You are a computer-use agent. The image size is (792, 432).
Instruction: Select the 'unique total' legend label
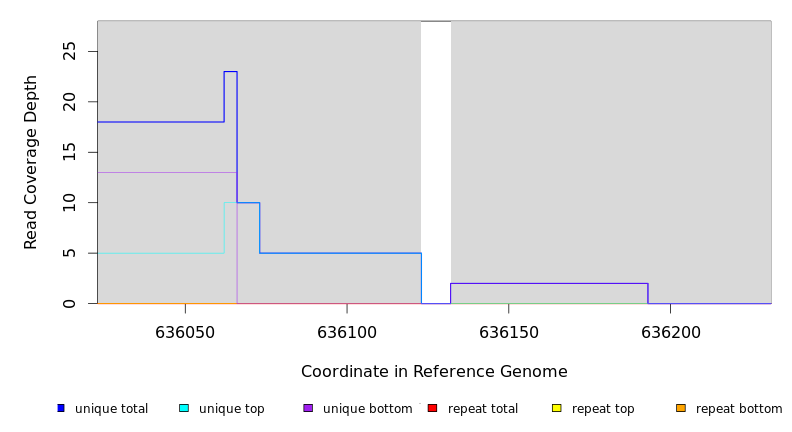pos(111,409)
